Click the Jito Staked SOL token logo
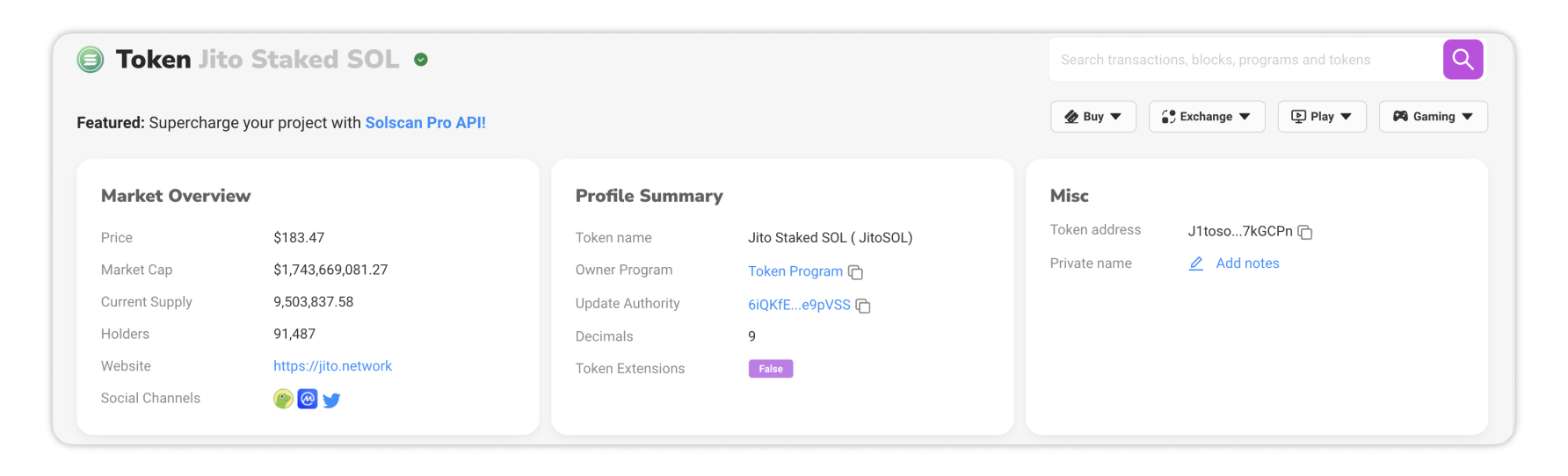 point(91,60)
